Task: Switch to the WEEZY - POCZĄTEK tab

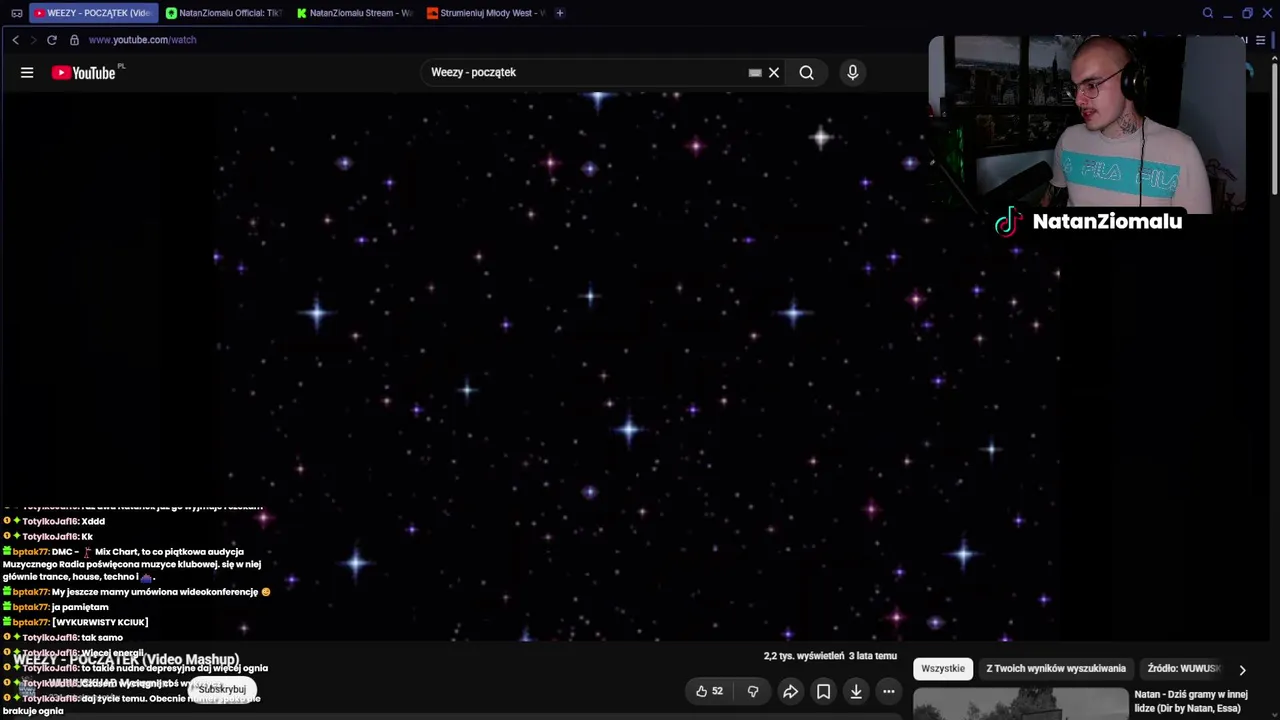Action: [x=93, y=13]
